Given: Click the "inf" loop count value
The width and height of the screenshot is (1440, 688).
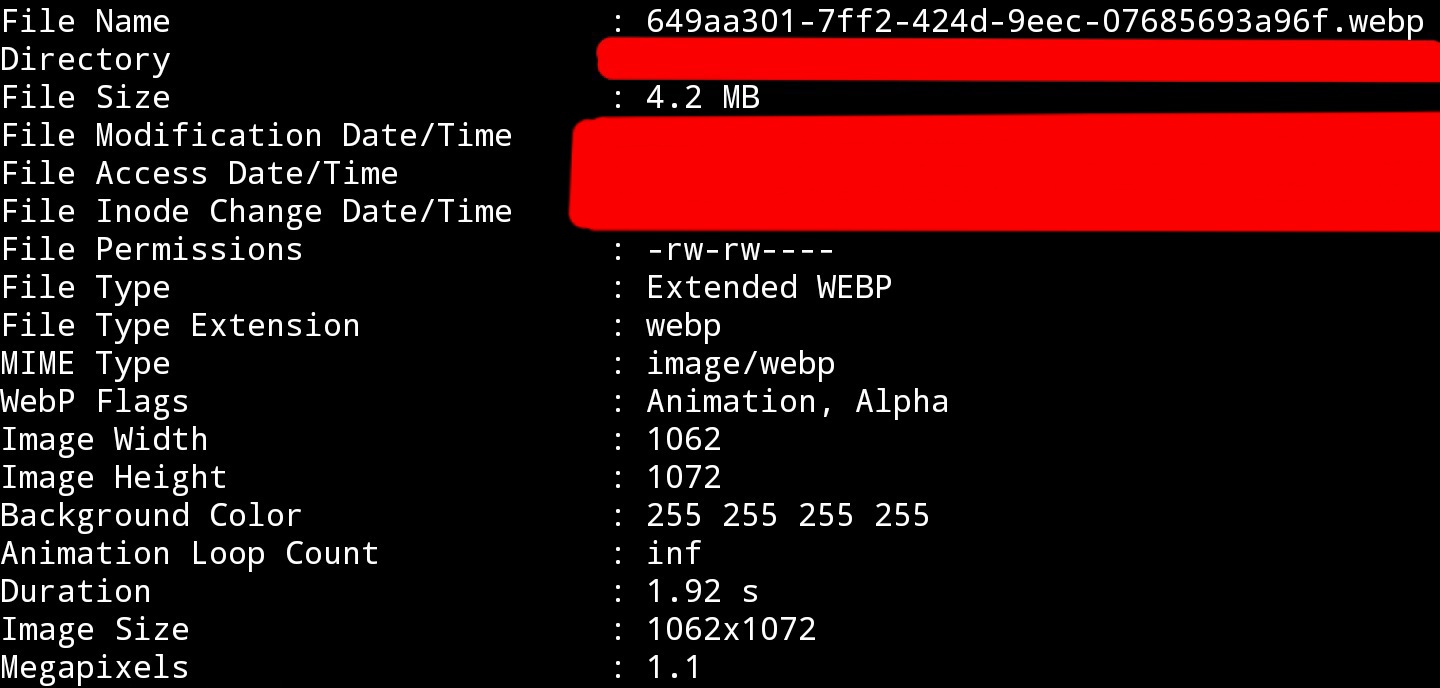Looking at the screenshot, I should pos(674,554).
